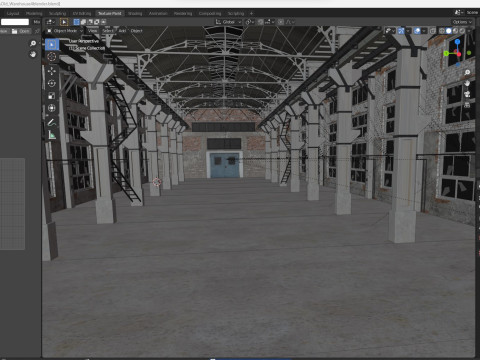The width and height of the screenshot is (480, 360).
Task: Switch to the Compositing workspace tab
Action: pos(210,13)
